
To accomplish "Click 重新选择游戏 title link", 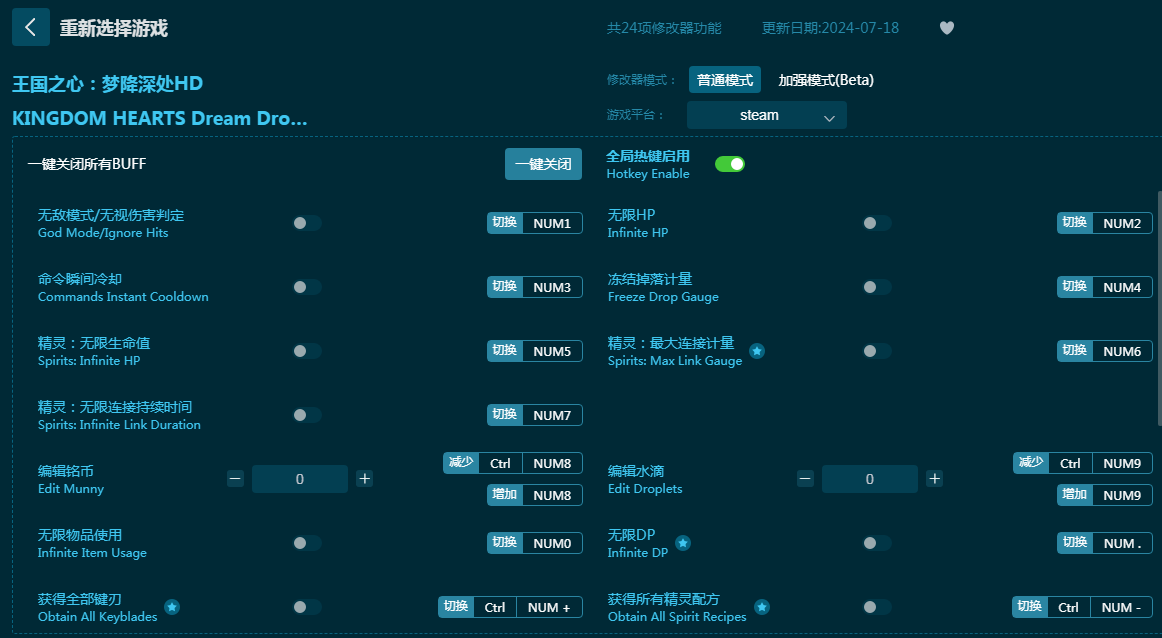I will (x=113, y=28).
